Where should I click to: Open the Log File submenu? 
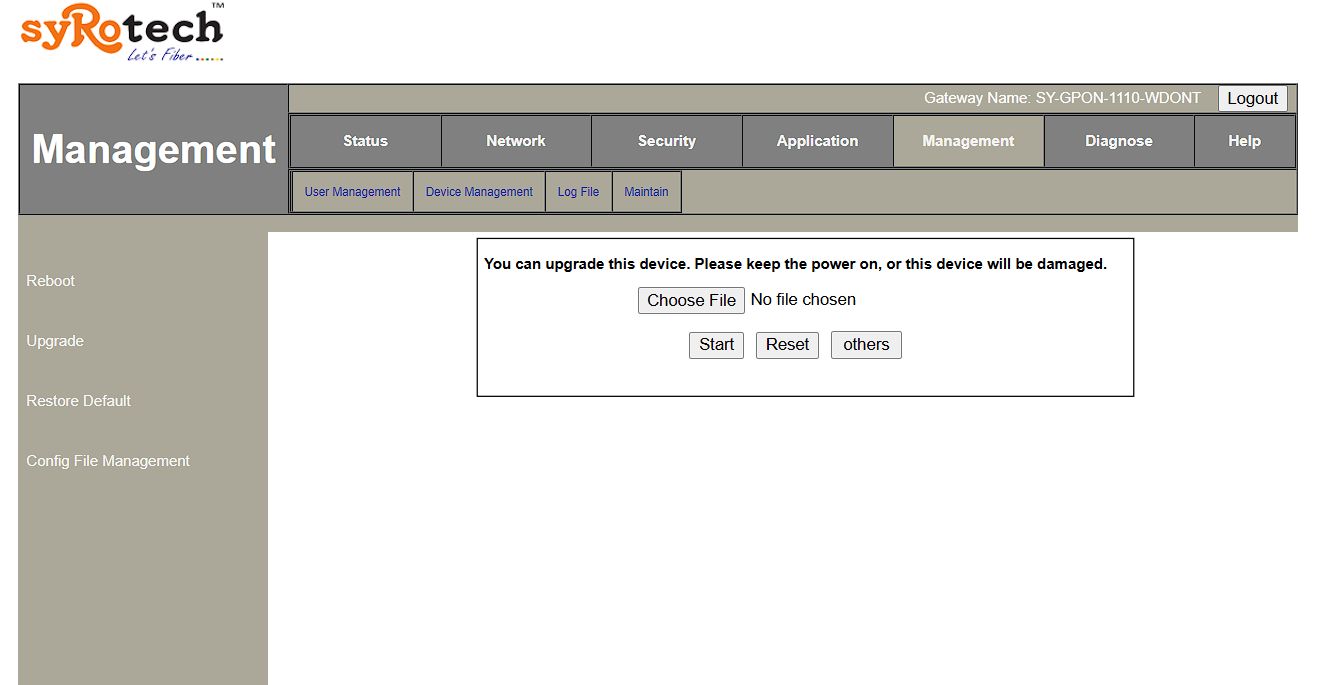pyautogui.click(x=578, y=192)
